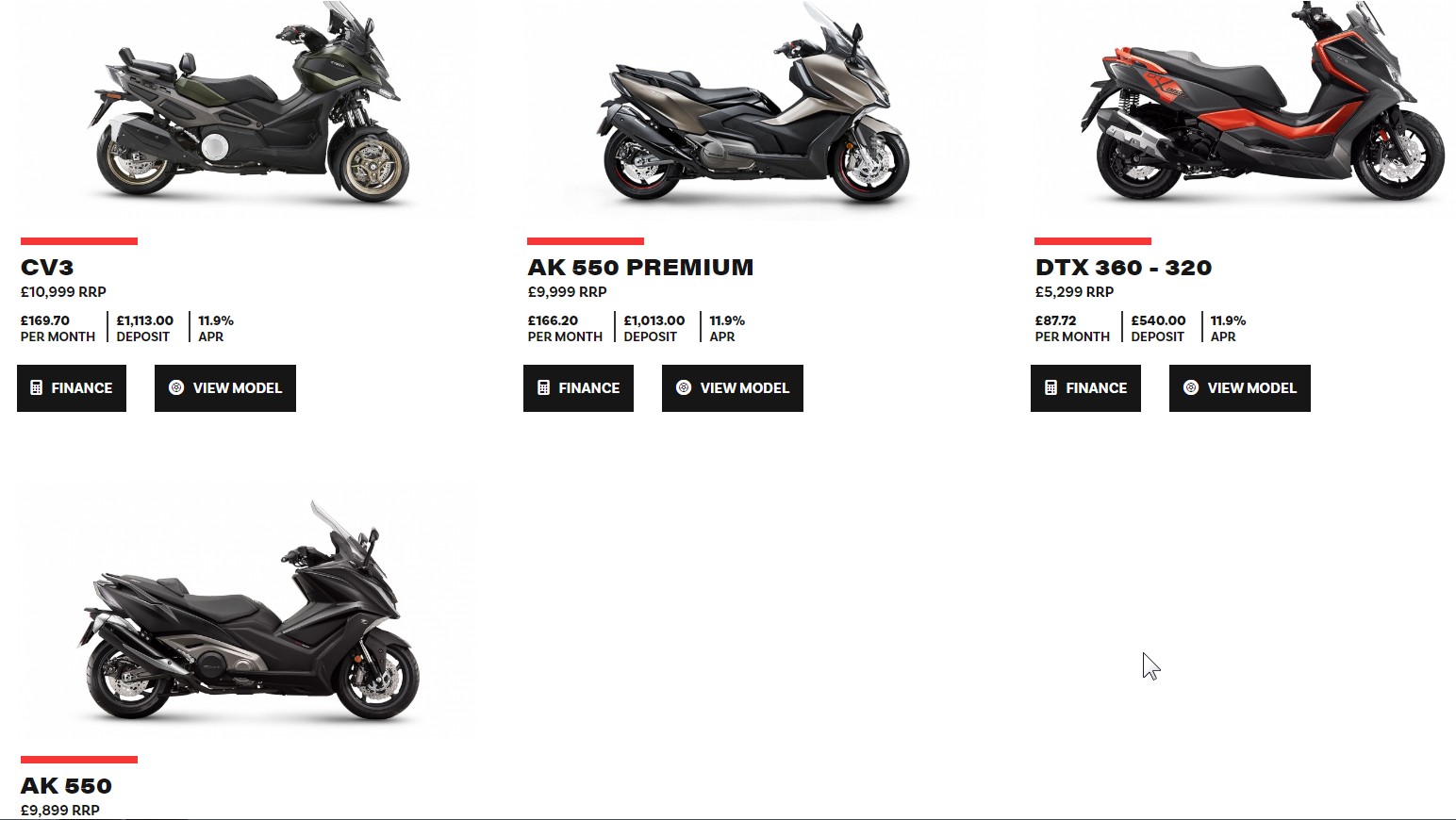Select the DTX 360 - 320 title
The height and width of the screenshot is (820, 1456).
pyautogui.click(x=1123, y=268)
